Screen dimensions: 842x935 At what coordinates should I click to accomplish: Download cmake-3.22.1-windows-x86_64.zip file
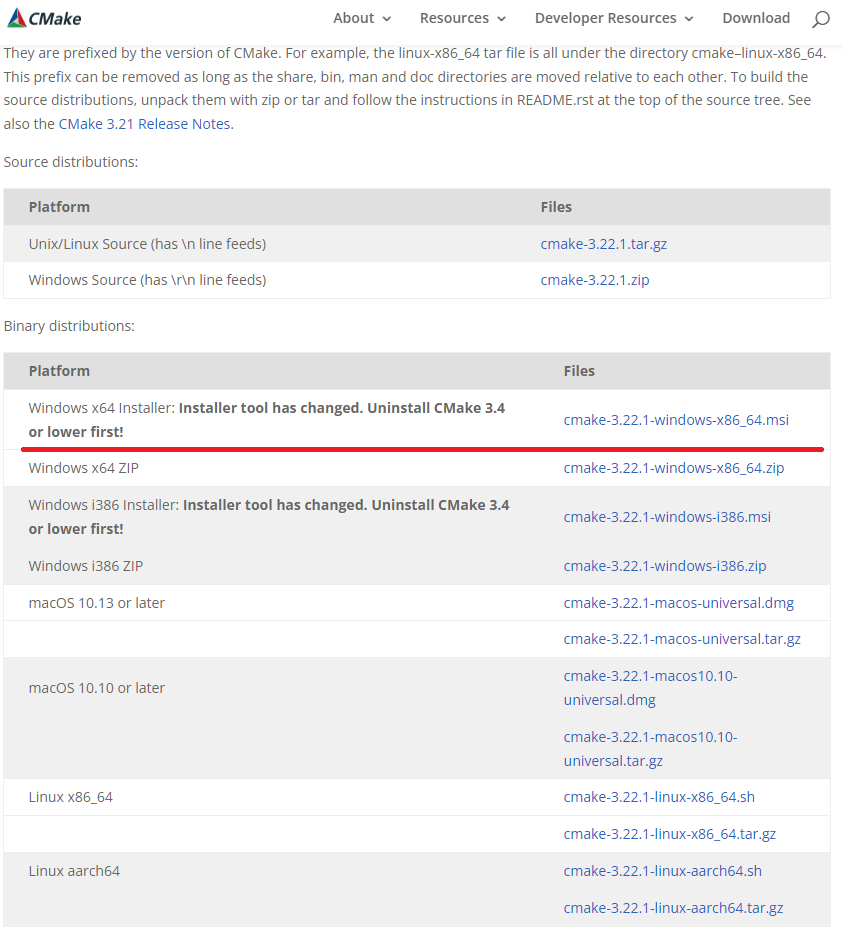(x=673, y=468)
